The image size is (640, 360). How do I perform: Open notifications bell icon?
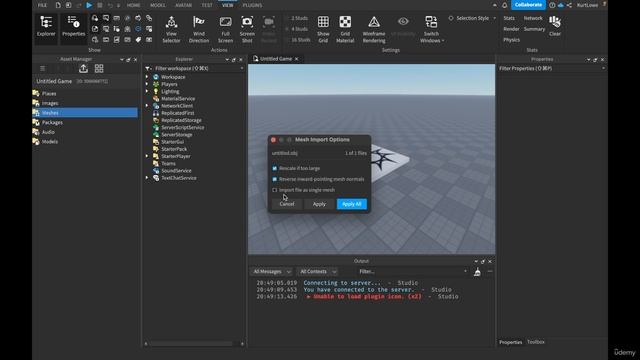pyautogui.click(x=504, y=5)
